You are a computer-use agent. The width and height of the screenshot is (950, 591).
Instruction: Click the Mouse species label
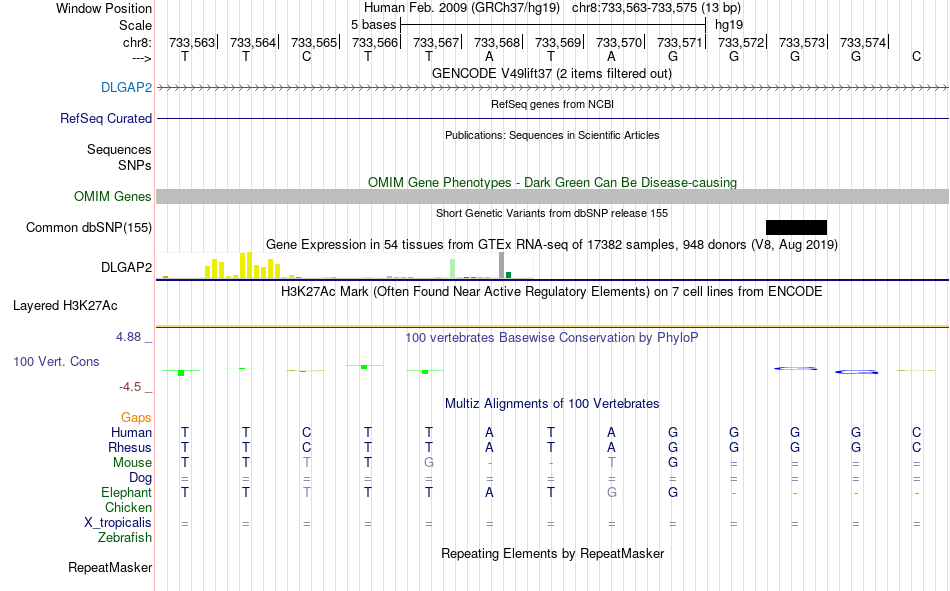click(x=132, y=462)
